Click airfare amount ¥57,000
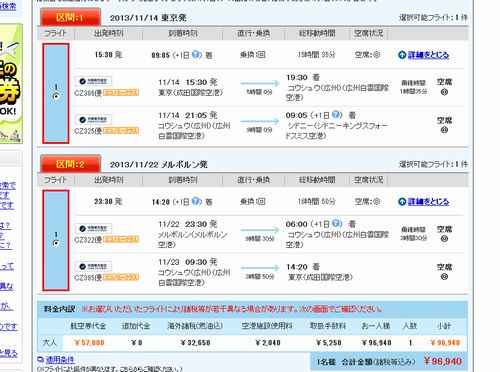Viewport: 500px width, 372px height. pyautogui.click(x=90, y=343)
